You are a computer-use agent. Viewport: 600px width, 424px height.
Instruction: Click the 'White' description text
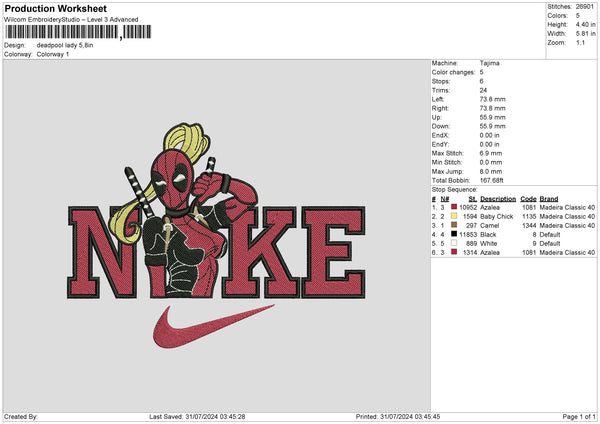pos(489,243)
